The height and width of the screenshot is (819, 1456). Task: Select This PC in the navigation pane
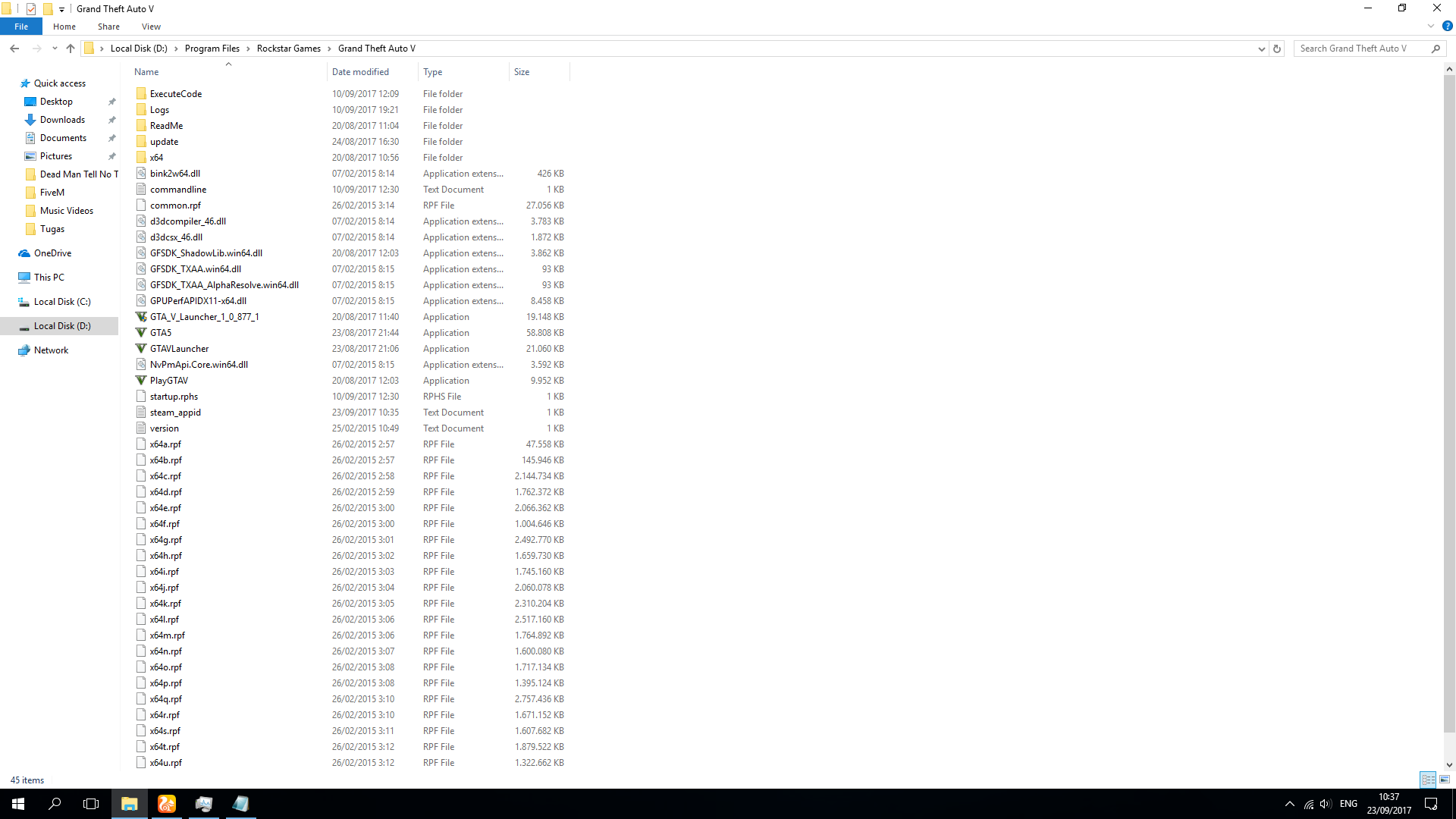coord(49,278)
